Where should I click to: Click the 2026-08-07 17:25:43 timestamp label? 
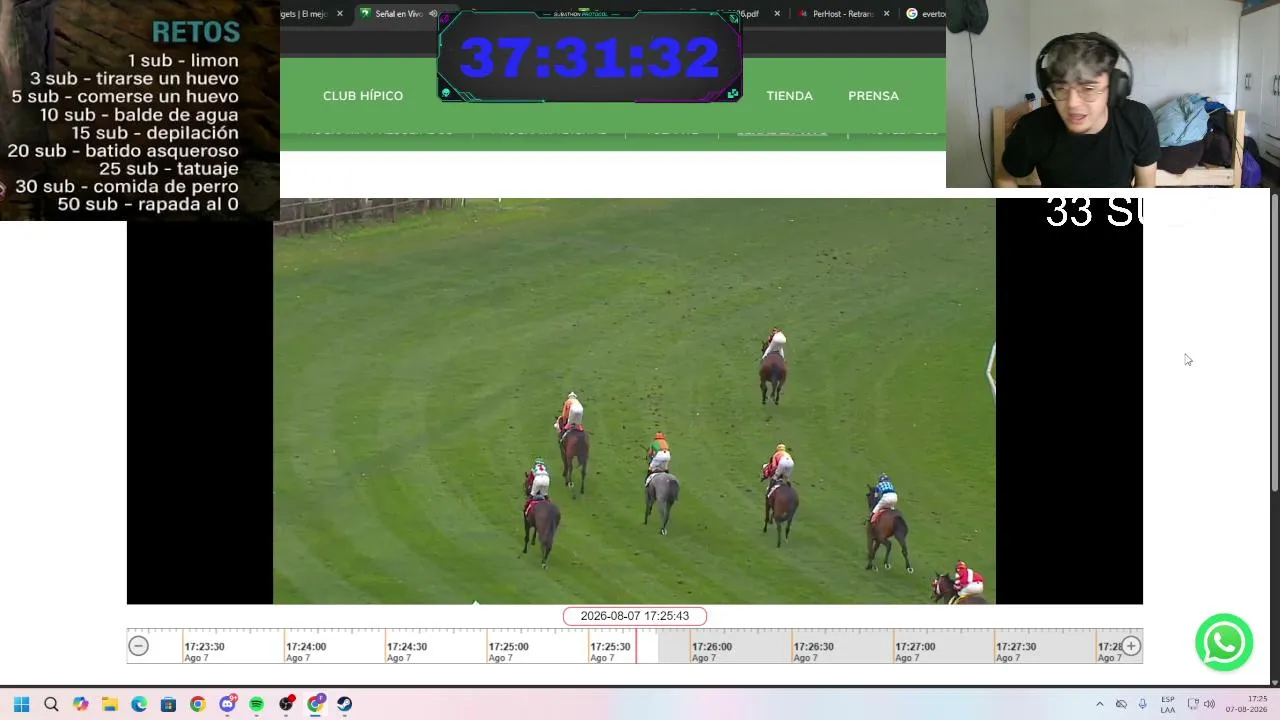point(635,616)
